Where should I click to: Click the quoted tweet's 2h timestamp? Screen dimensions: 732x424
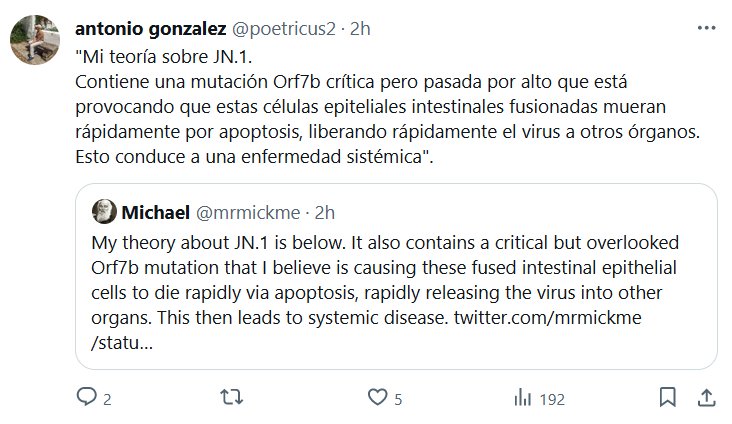[x=324, y=212]
